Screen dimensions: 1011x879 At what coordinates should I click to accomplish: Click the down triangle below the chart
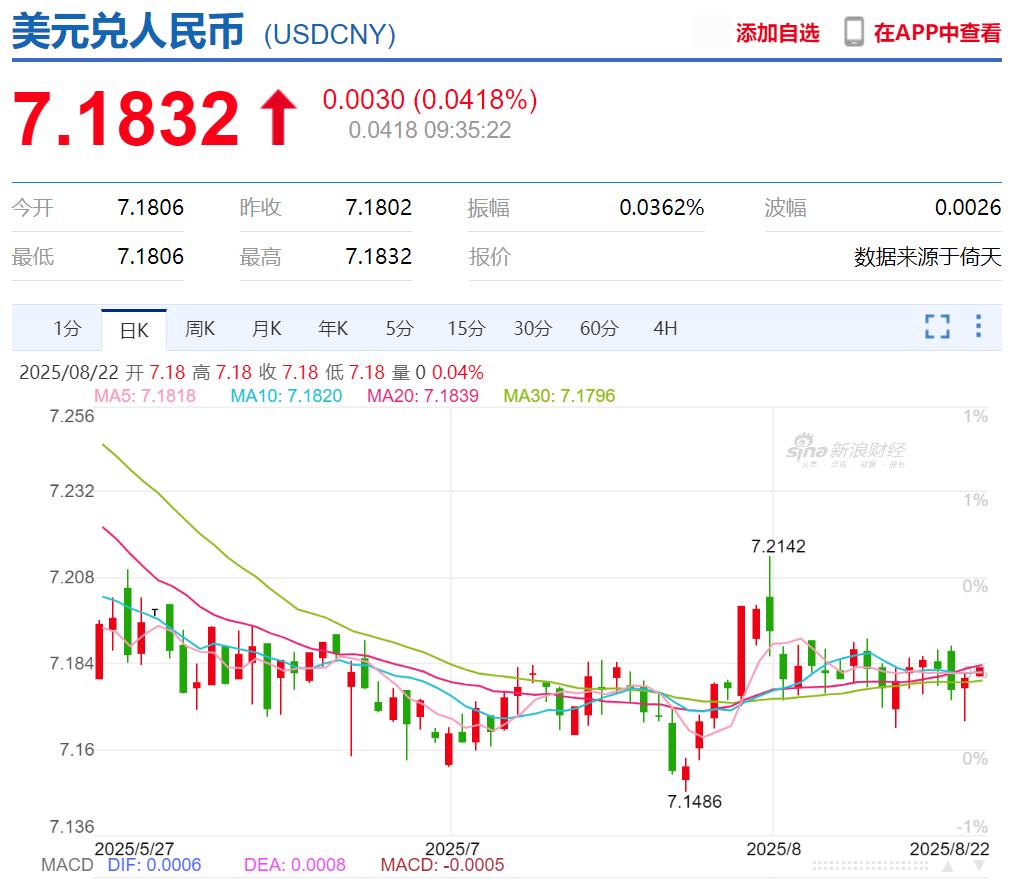(981, 868)
